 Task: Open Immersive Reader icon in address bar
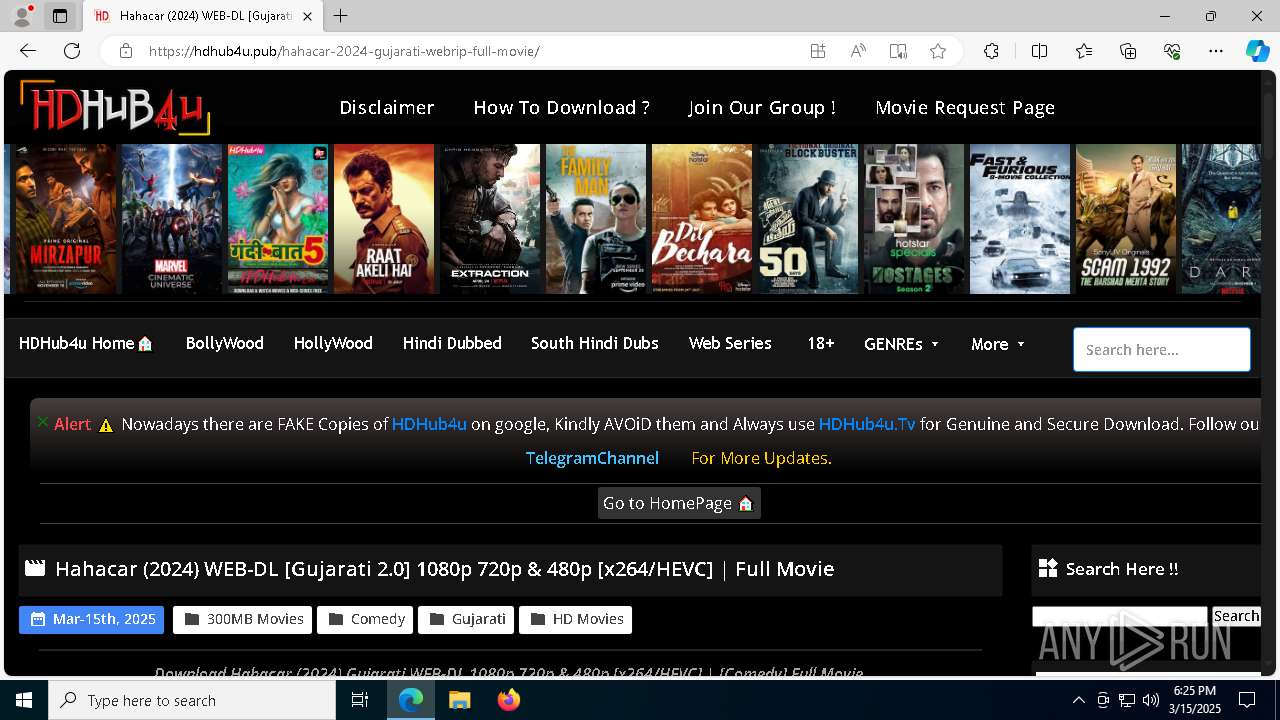[x=898, y=51]
